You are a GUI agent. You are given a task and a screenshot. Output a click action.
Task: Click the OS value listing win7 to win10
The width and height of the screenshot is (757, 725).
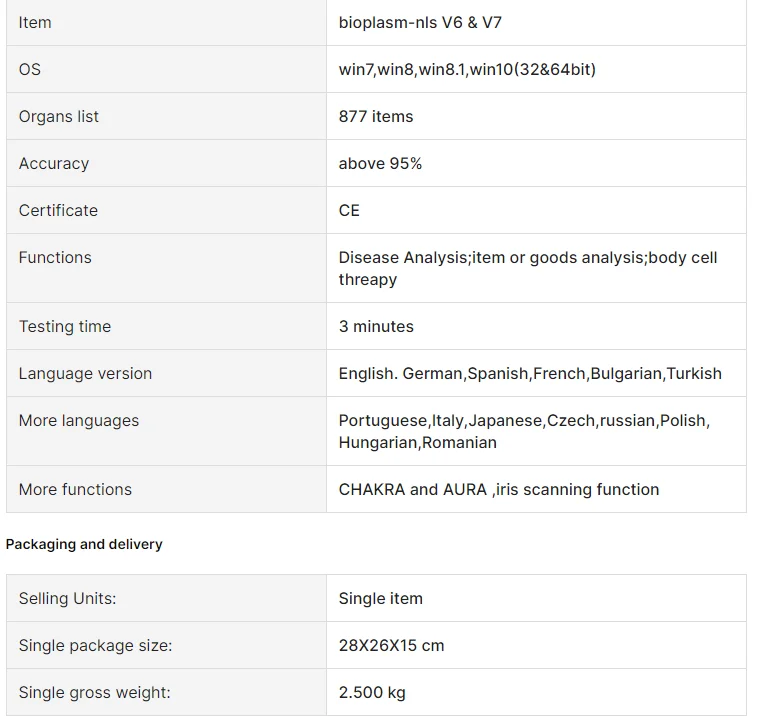(x=467, y=69)
